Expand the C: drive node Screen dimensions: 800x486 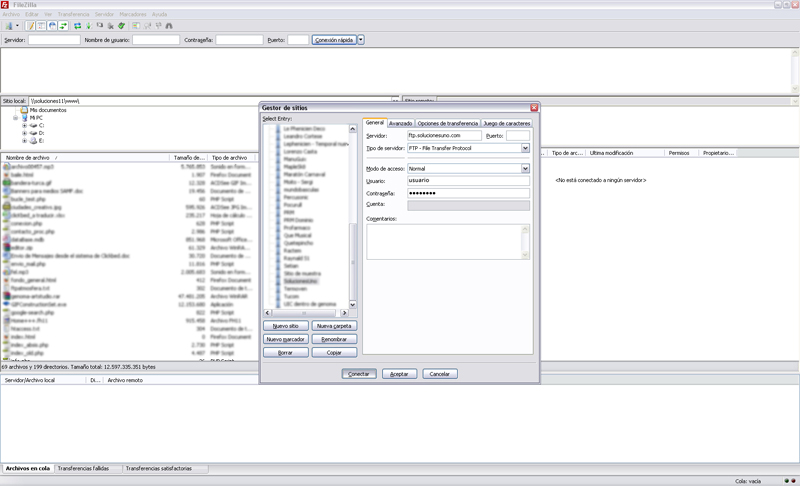click(x=24, y=125)
